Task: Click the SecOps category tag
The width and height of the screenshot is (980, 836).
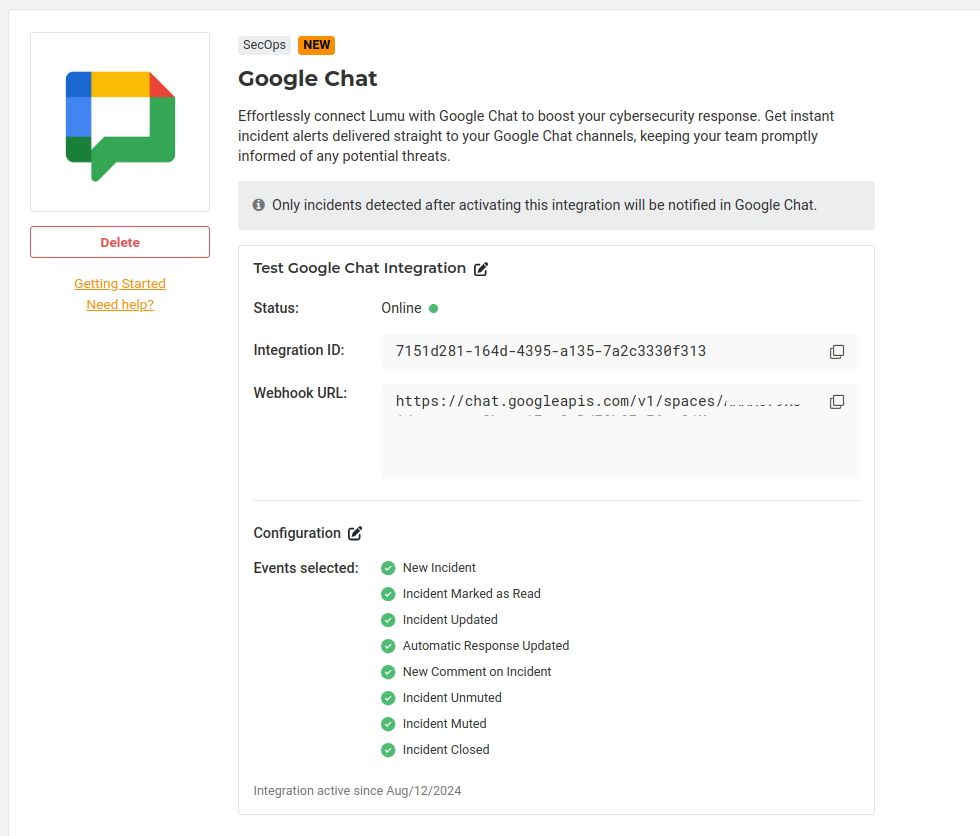Action: coord(264,45)
